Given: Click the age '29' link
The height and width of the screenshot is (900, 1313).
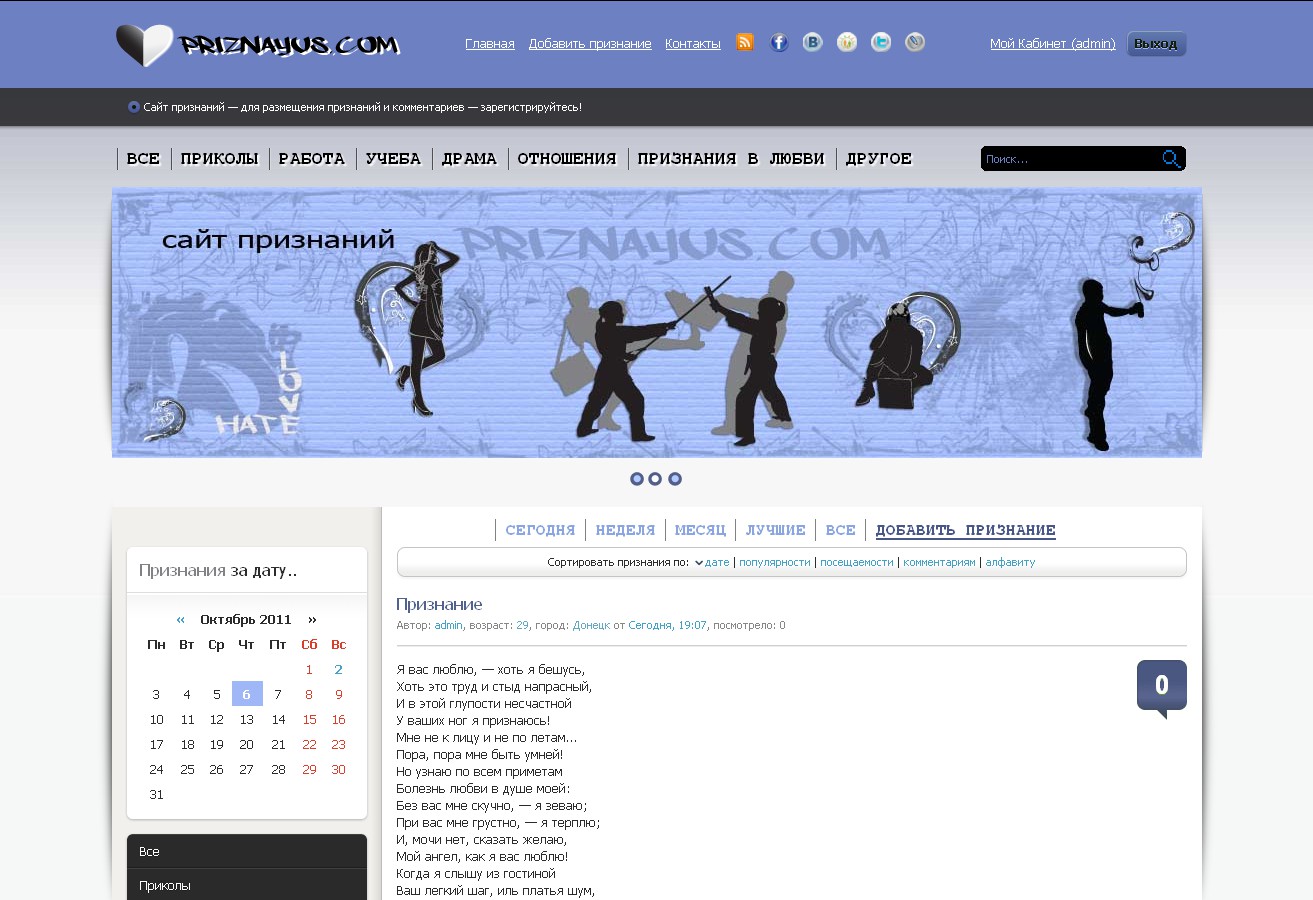Looking at the screenshot, I should click(x=522, y=626).
